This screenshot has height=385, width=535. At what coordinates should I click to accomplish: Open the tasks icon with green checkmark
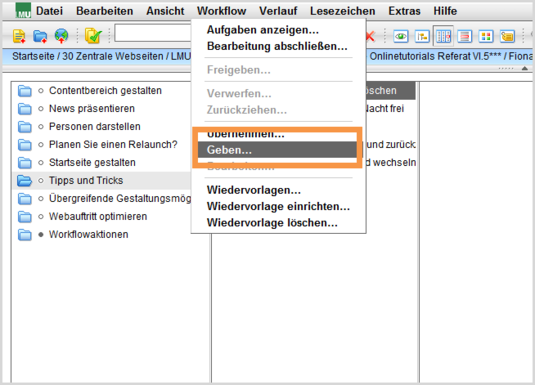[93, 35]
